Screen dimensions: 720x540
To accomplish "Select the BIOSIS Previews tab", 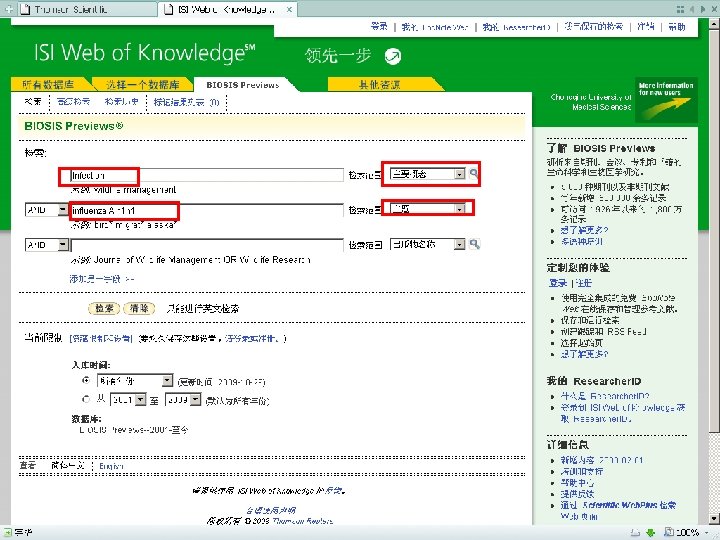I will [x=242, y=85].
